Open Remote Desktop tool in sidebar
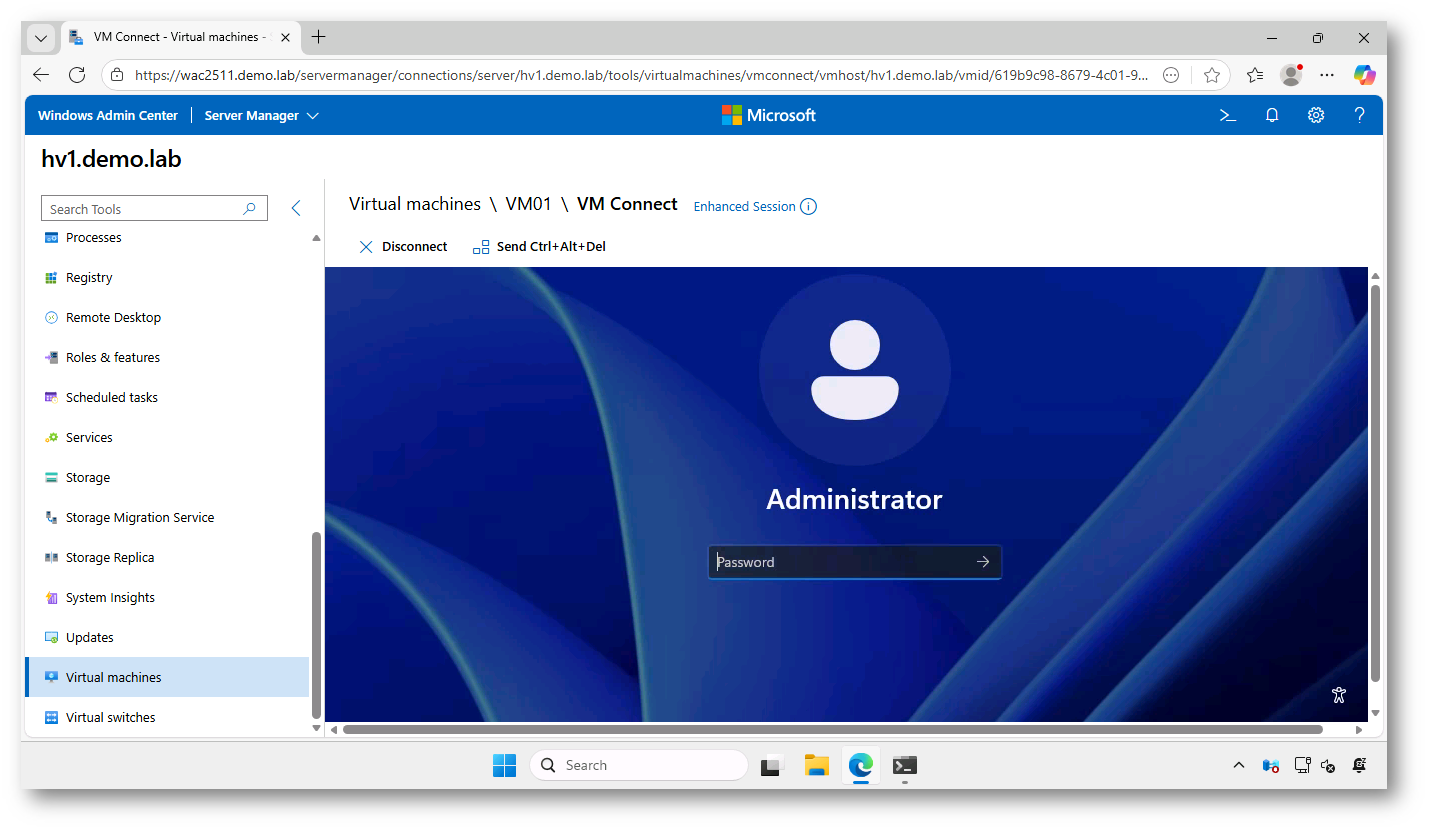This screenshot has width=1429, height=831. pyautogui.click(x=113, y=318)
